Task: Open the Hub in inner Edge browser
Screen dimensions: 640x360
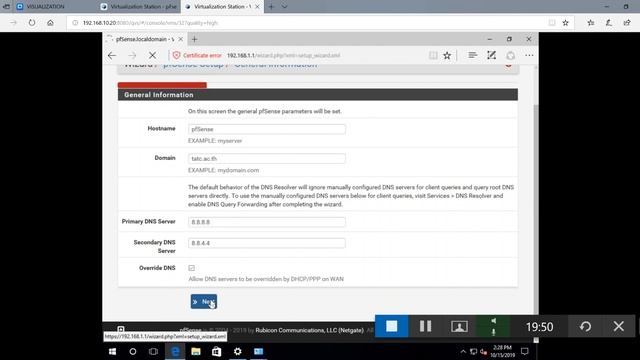Action: pos(472,55)
